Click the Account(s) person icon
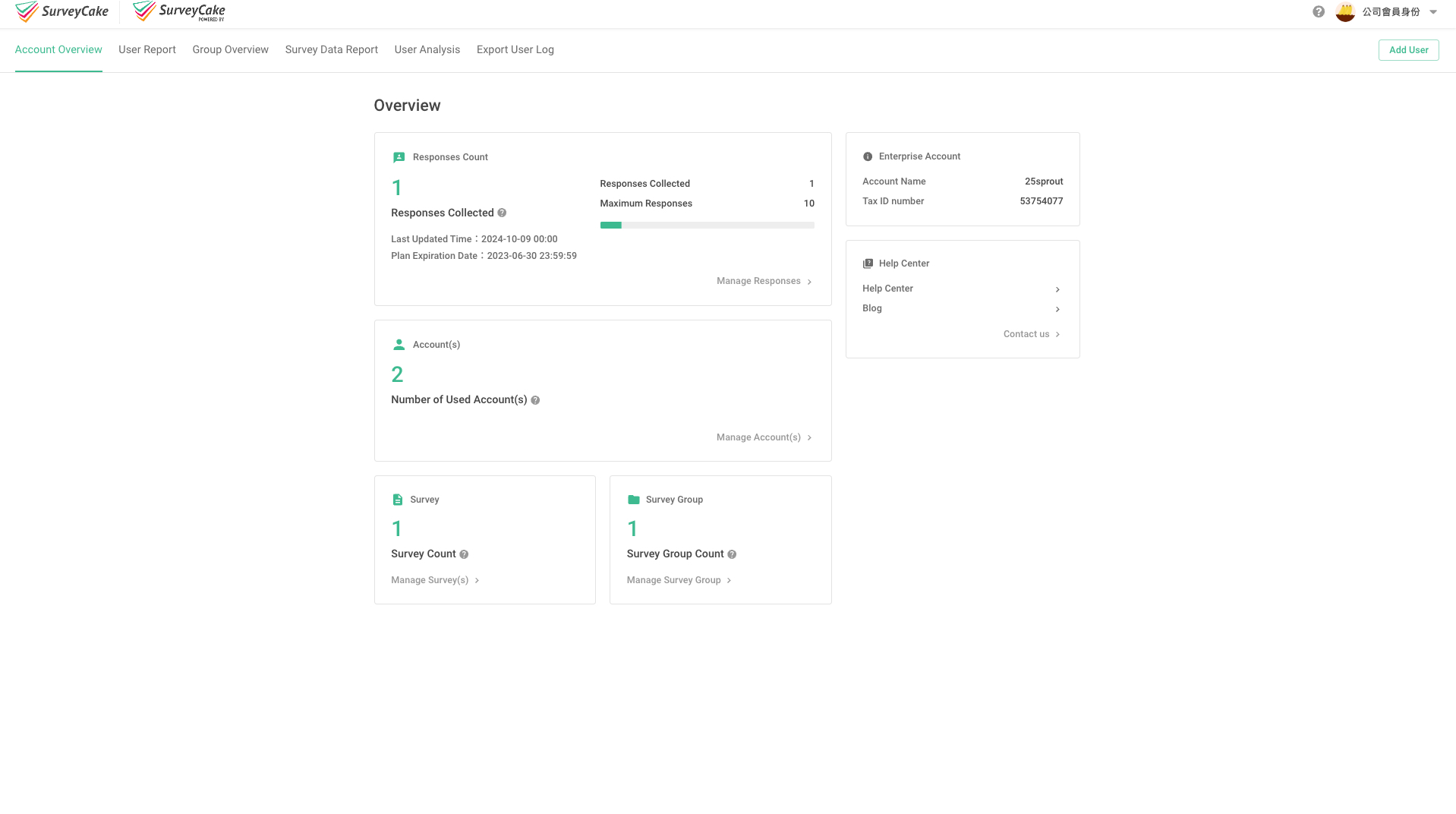1456x814 pixels. [x=399, y=344]
